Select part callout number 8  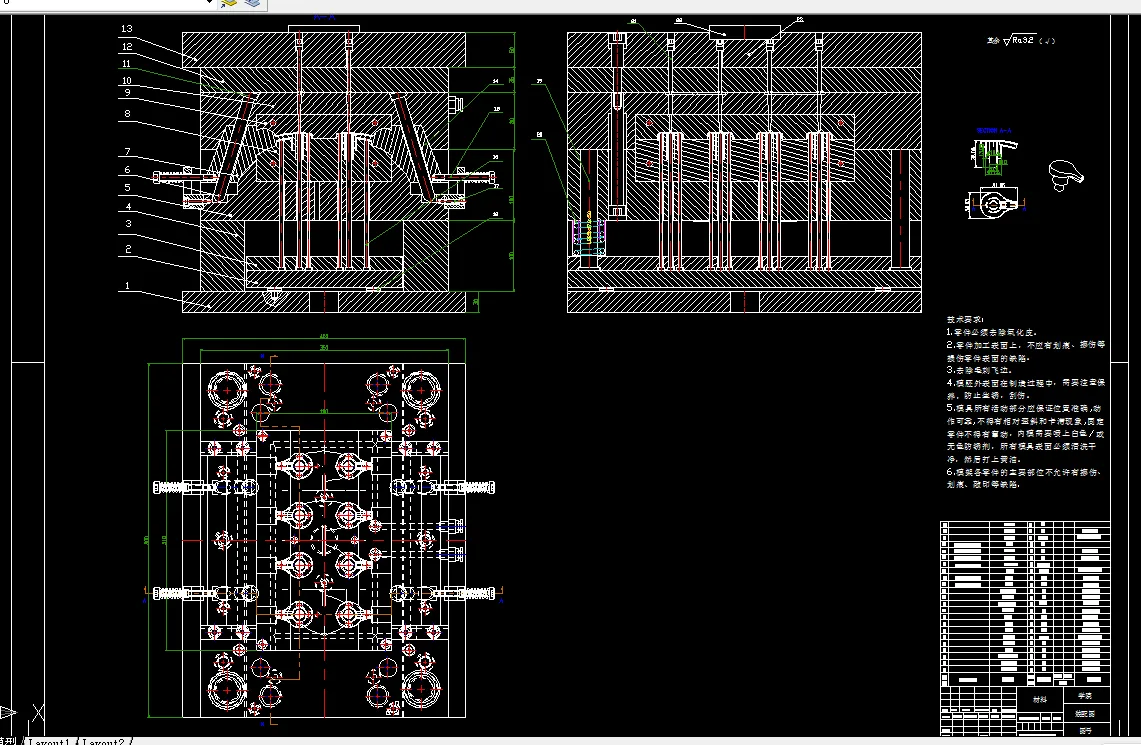click(x=127, y=113)
